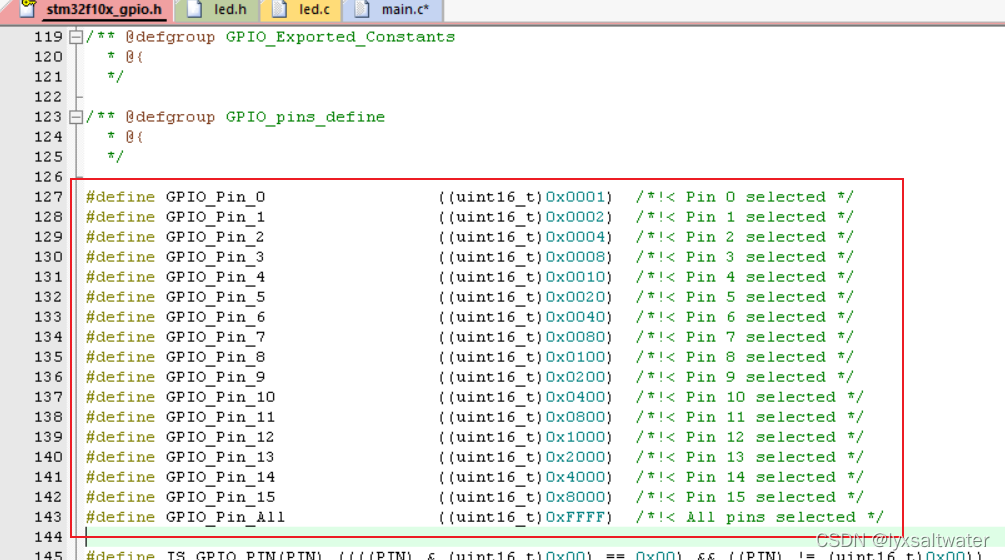Place cursor on GPIO_Pin_7 identifier
Screen dimensions: 1005x560
[x=215, y=337]
